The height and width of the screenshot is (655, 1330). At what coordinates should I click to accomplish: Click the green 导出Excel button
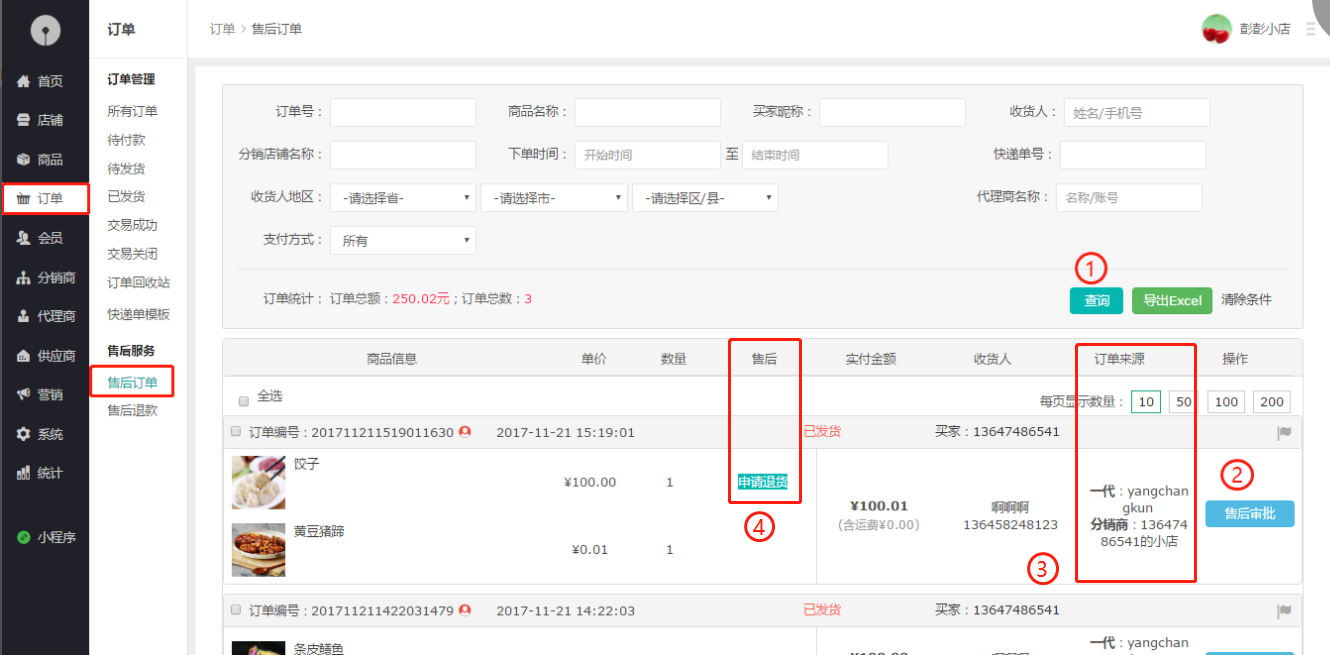pos(1172,301)
